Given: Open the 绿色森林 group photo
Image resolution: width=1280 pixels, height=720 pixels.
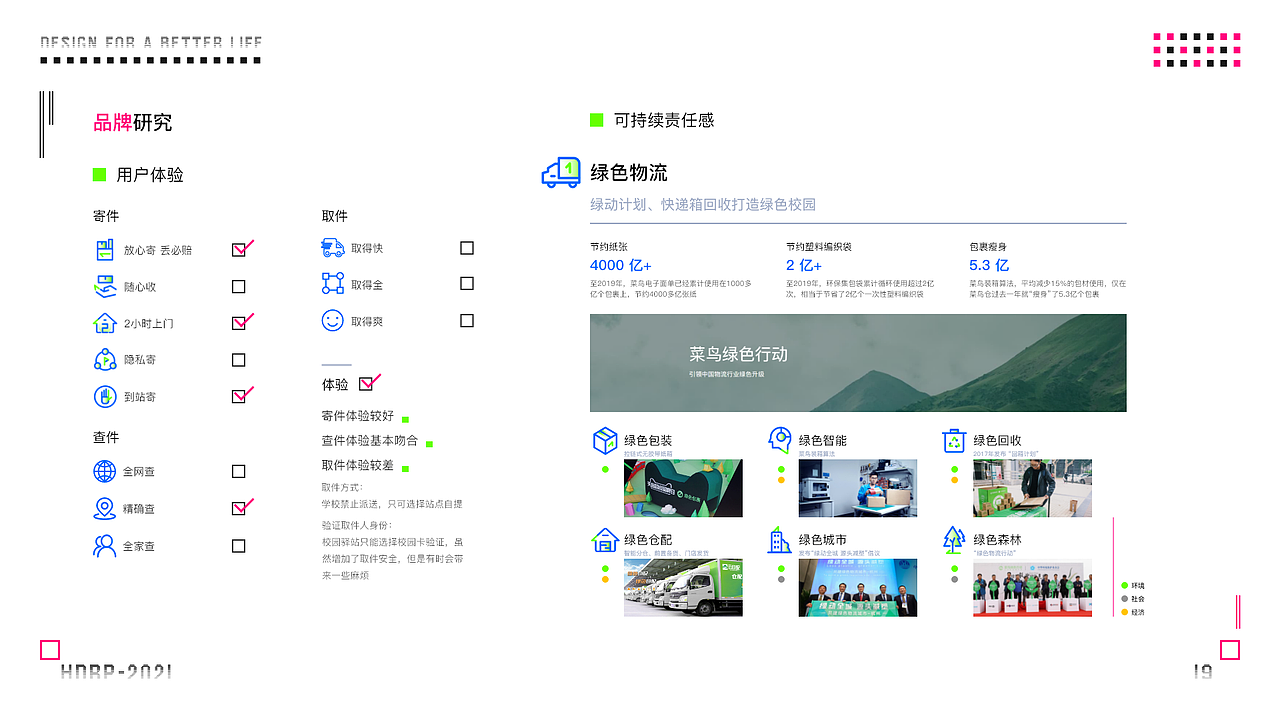Looking at the screenshot, I should [1032, 588].
